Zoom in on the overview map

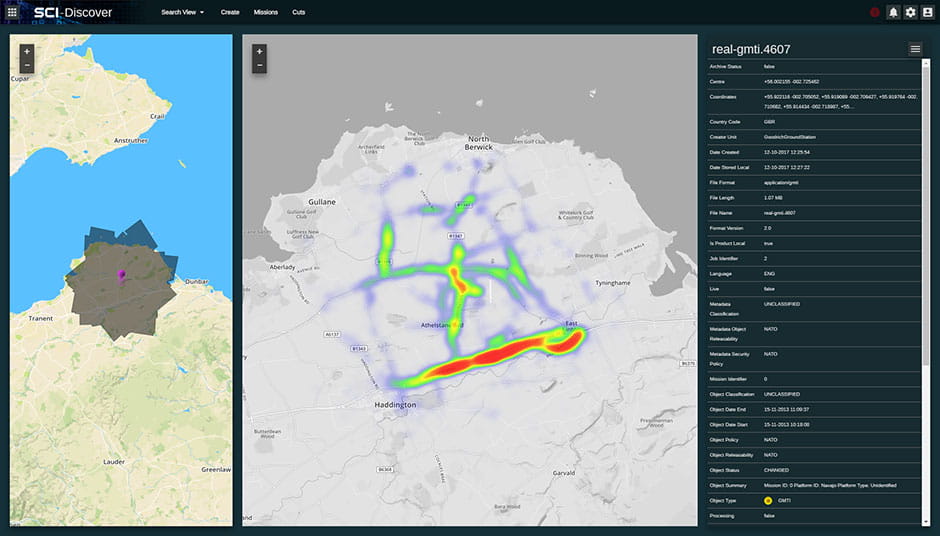tap(27, 51)
